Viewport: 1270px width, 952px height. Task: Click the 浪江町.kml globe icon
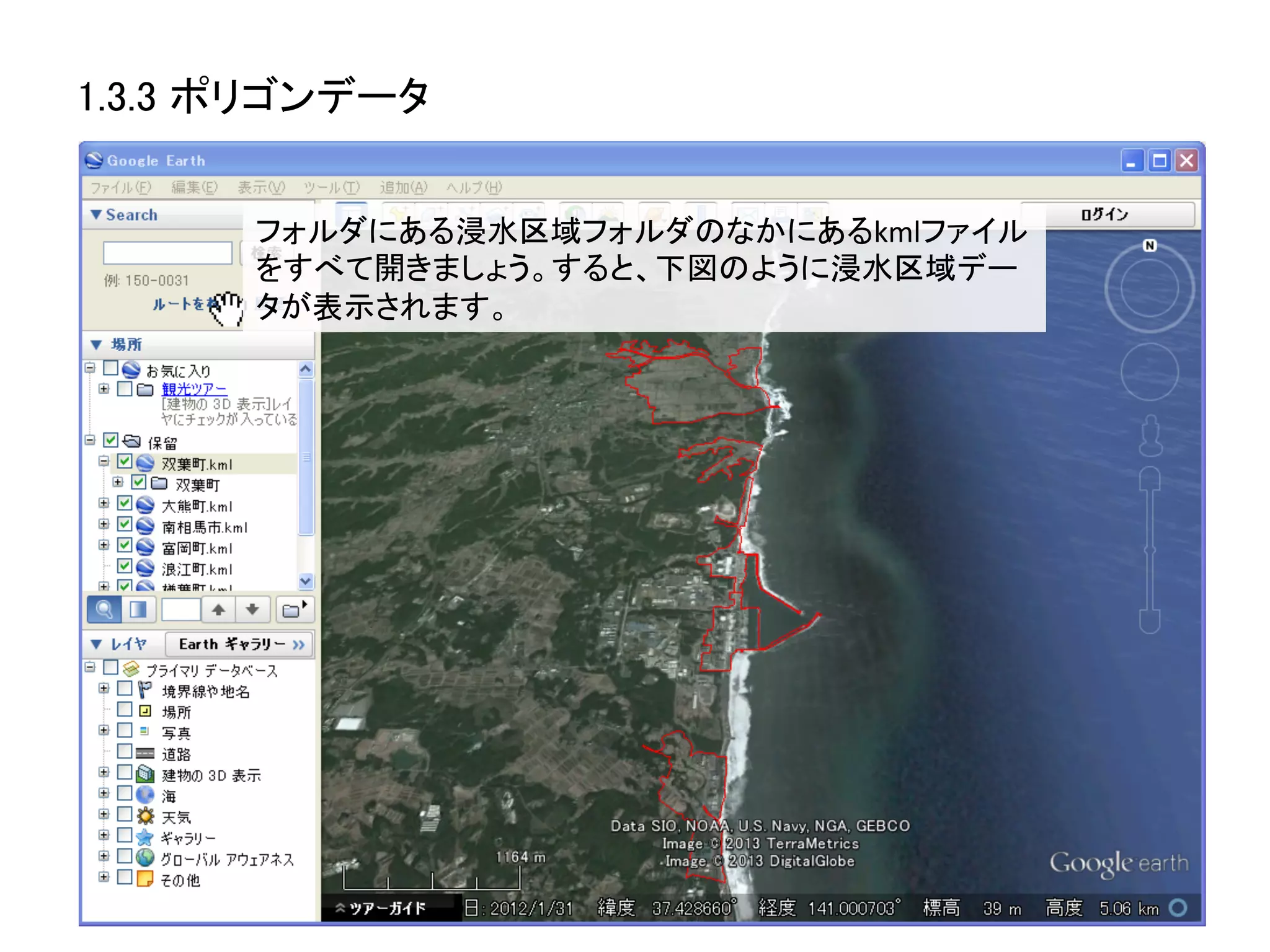coord(145,568)
